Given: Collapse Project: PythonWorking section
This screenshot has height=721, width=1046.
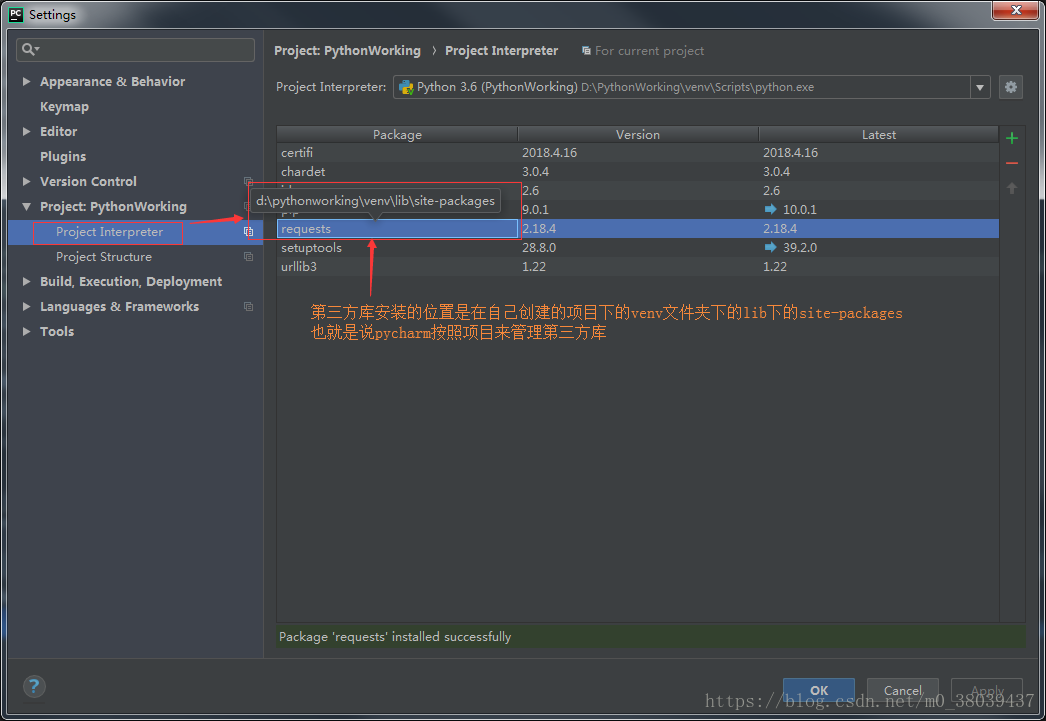Looking at the screenshot, I should (27, 207).
